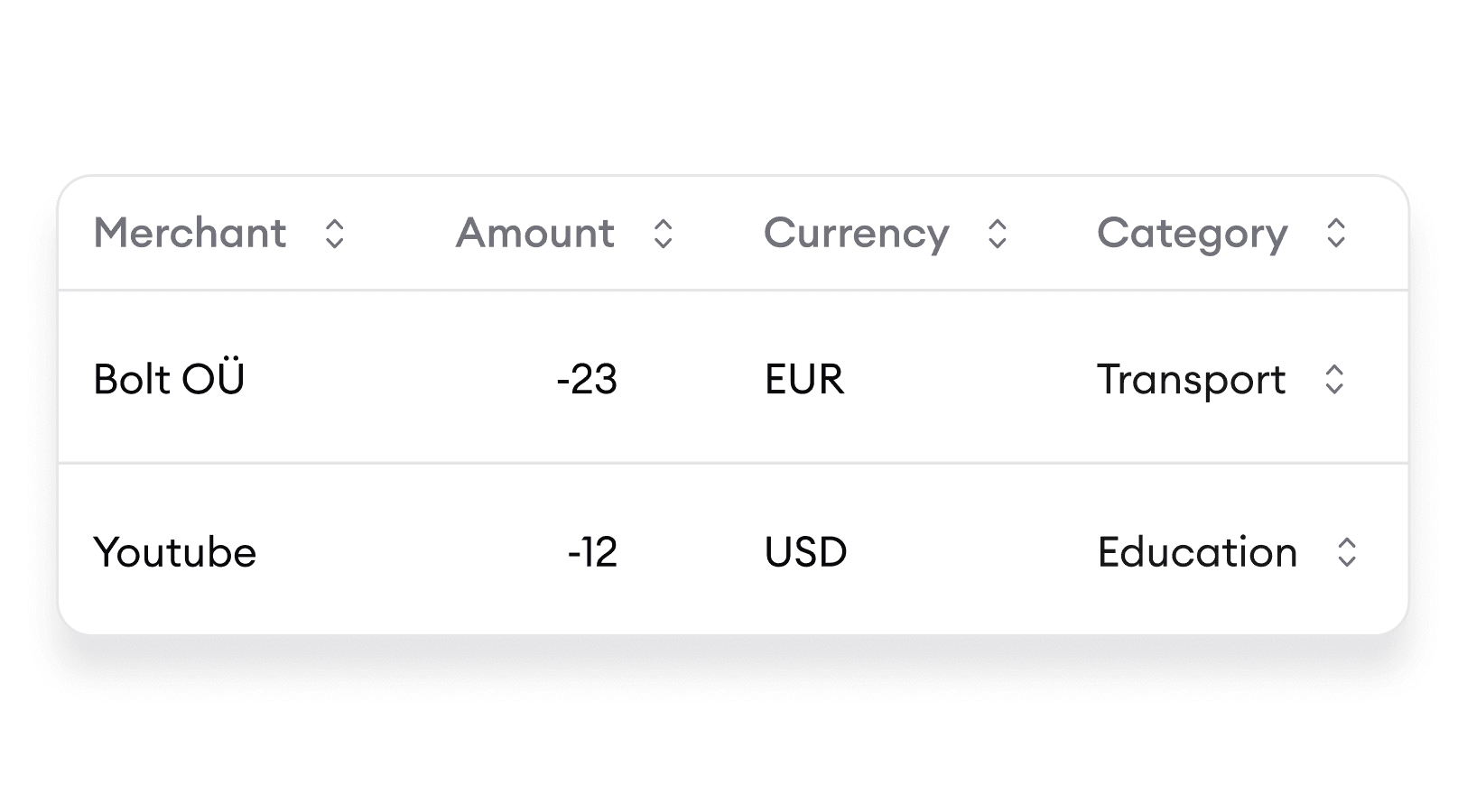1467x812 pixels.
Task: Click the up-down arrows in the Amount header
Action: pyautogui.click(x=664, y=235)
